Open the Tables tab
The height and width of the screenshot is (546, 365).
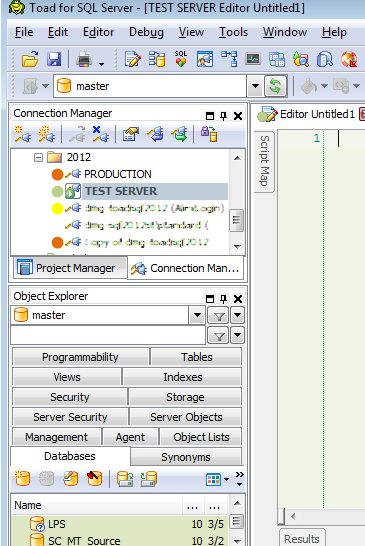point(196,357)
